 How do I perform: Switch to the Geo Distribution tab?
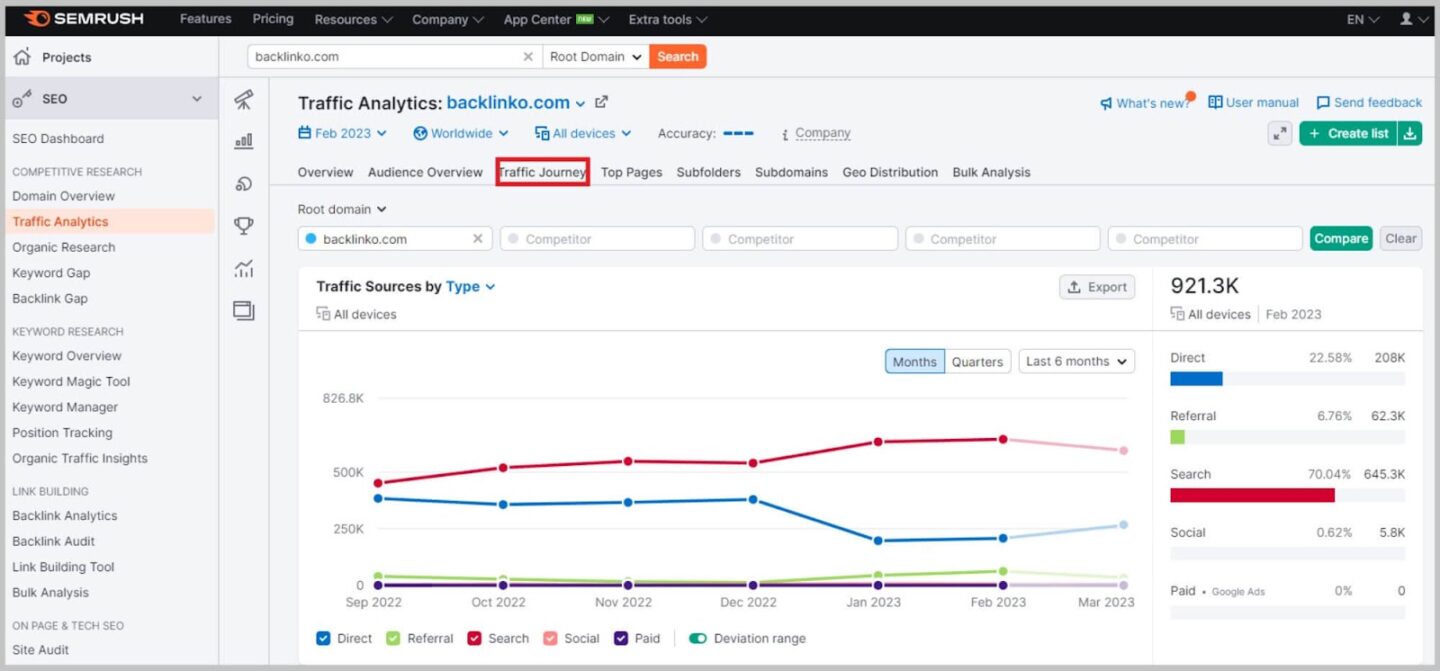(889, 172)
